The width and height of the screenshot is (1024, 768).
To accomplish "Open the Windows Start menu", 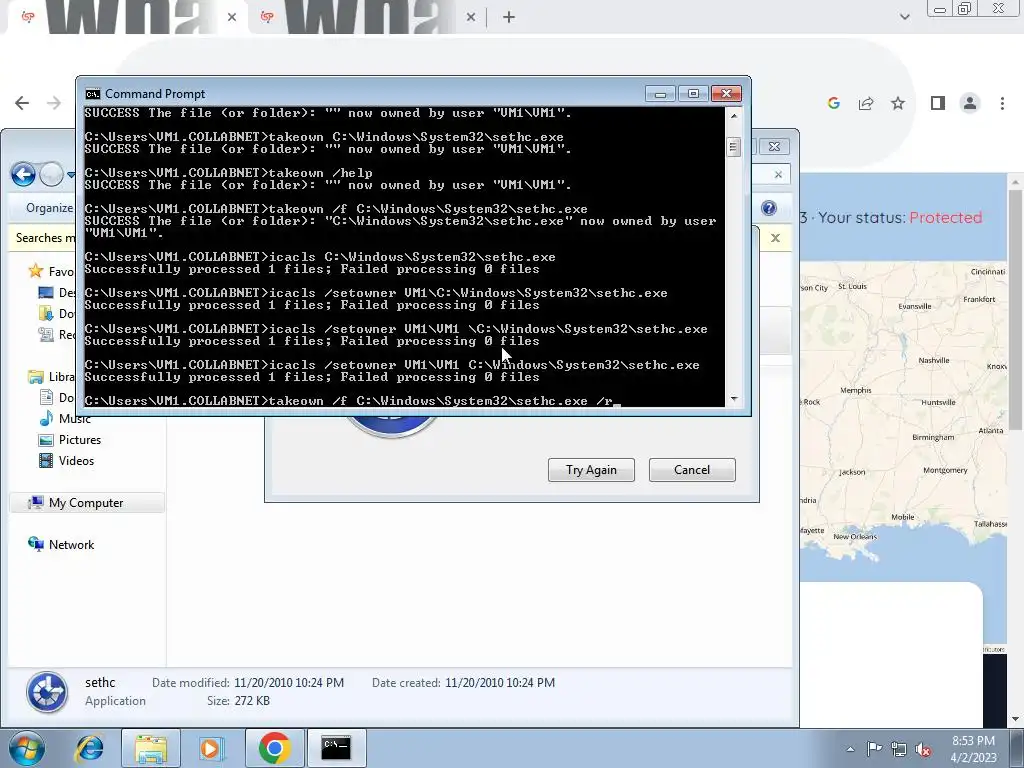I will [26, 748].
